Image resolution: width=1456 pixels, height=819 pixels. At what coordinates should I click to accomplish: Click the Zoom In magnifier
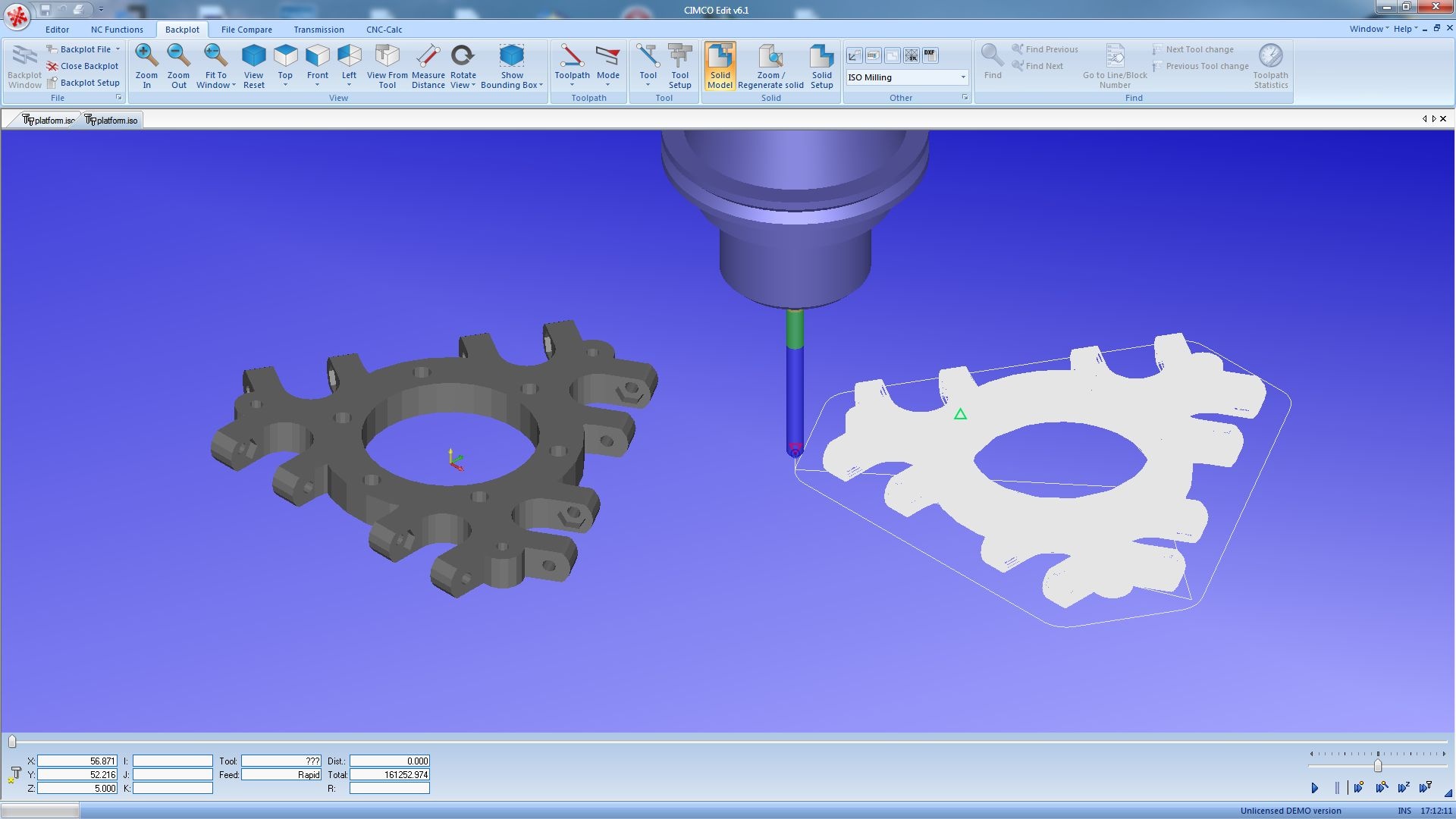(x=146, y=65)
